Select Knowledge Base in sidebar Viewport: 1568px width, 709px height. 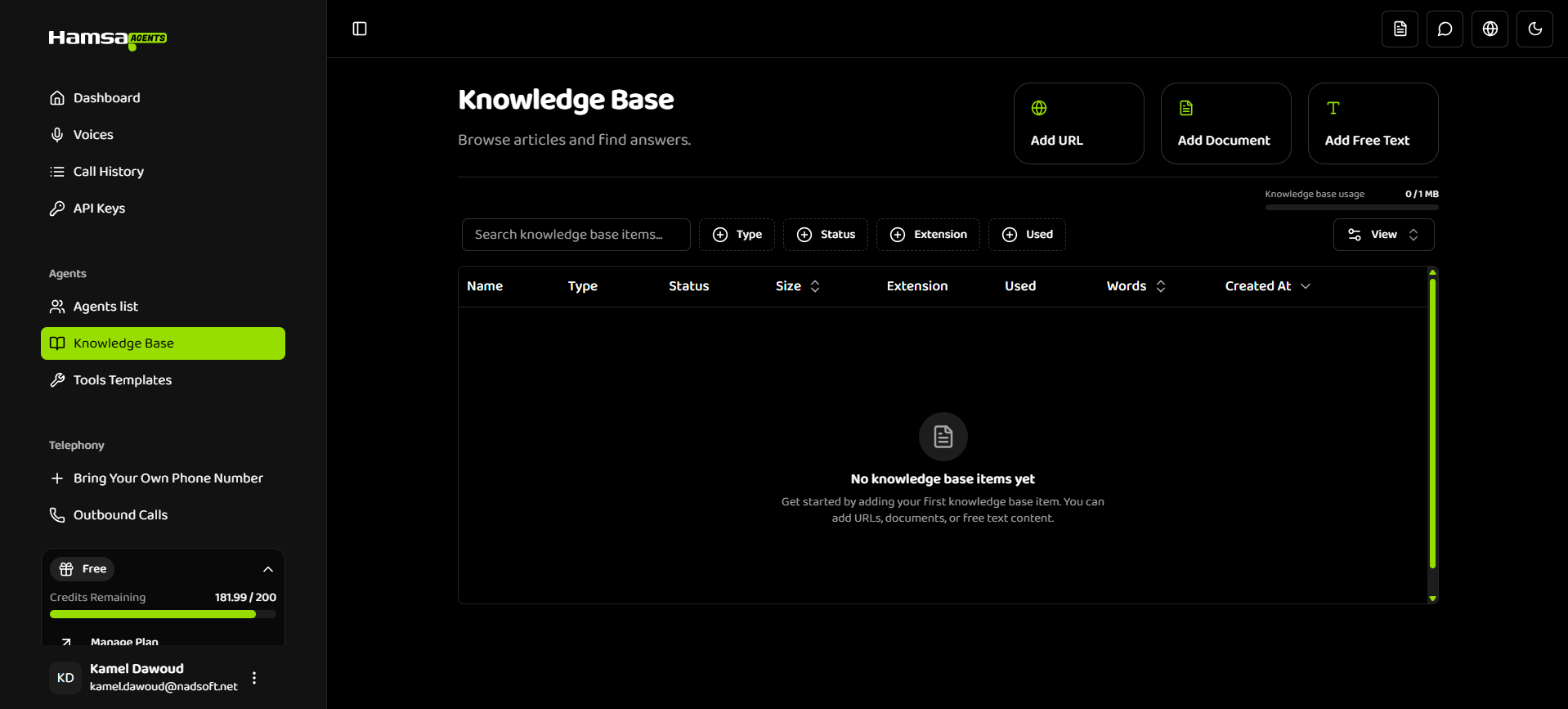pos(163,343)
